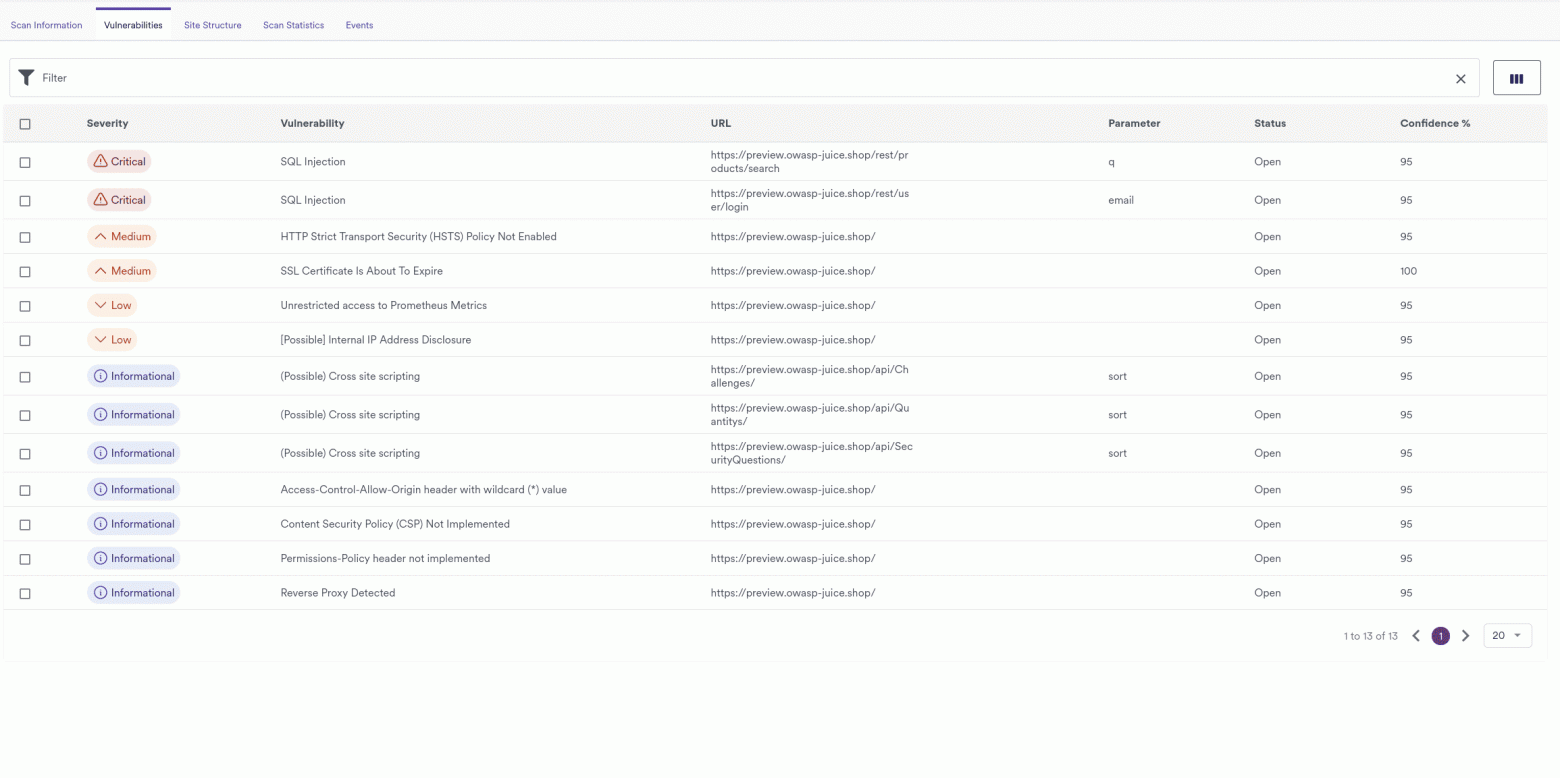
Task: Open the Site Structure tab
Action: [x=212, y=25]
